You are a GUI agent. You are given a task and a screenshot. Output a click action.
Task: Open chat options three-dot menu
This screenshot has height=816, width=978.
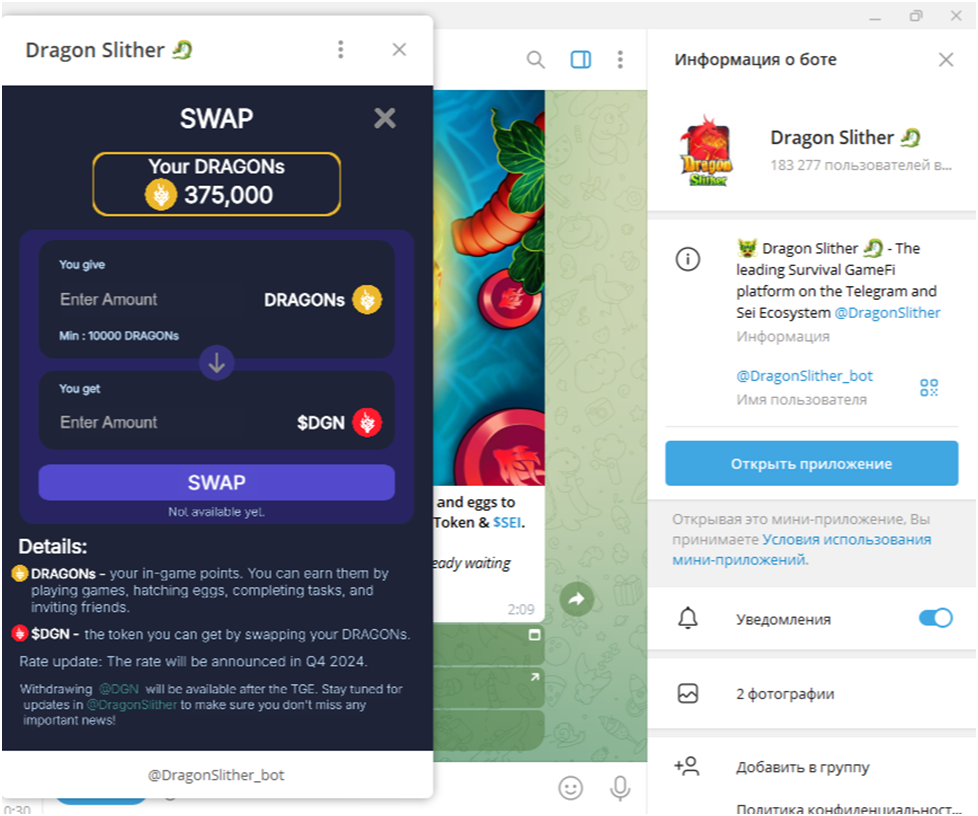pos(619,60)
